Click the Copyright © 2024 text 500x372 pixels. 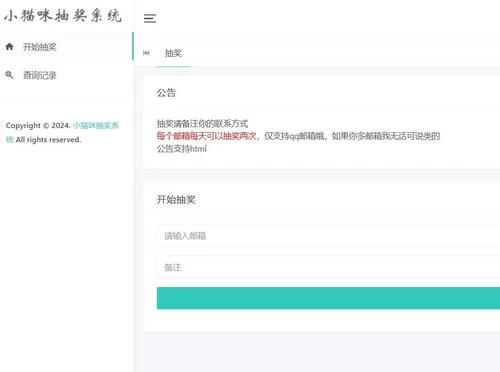click(x=38, y=126)
